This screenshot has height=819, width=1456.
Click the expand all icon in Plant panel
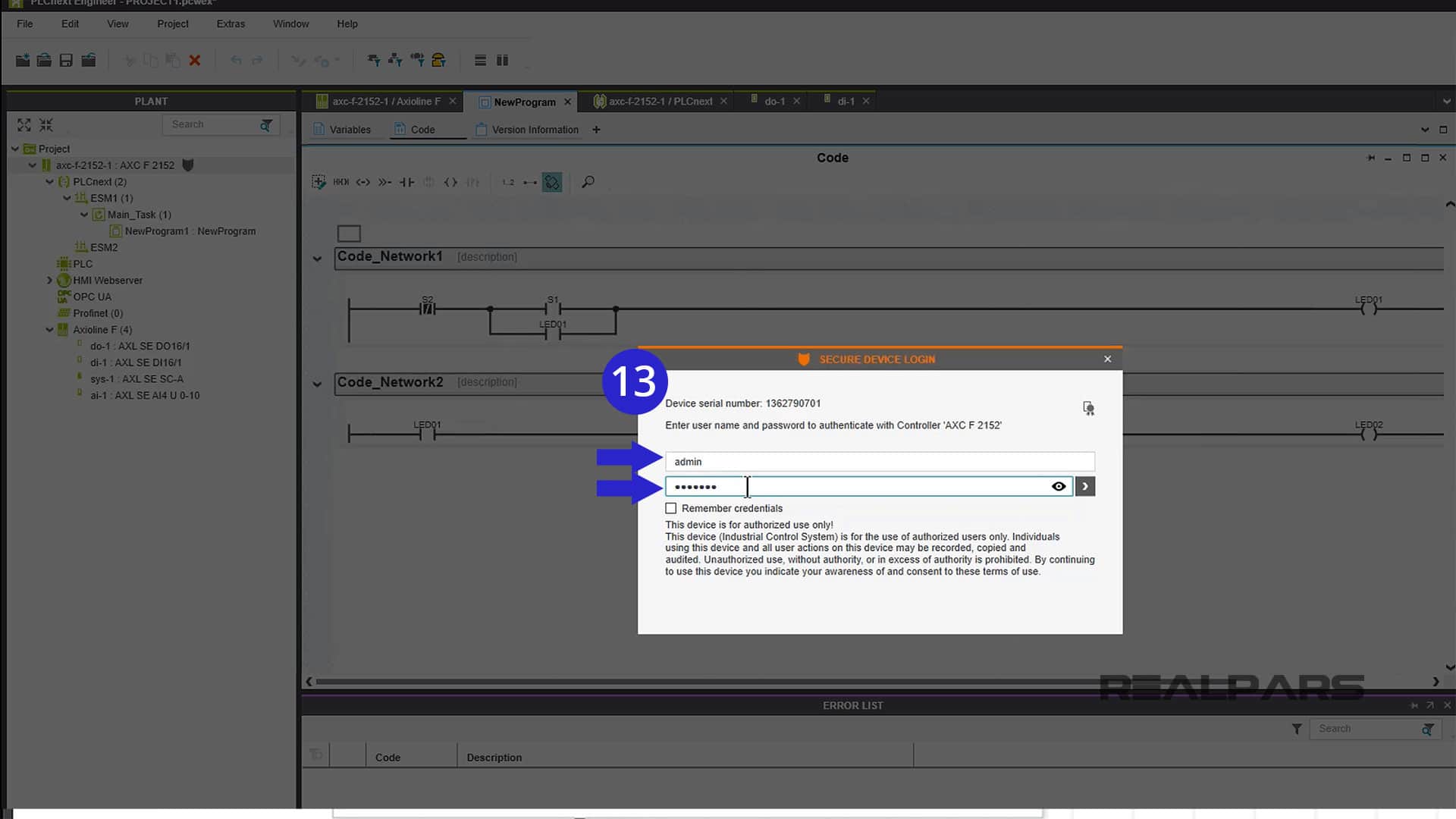tap(24, 125)
